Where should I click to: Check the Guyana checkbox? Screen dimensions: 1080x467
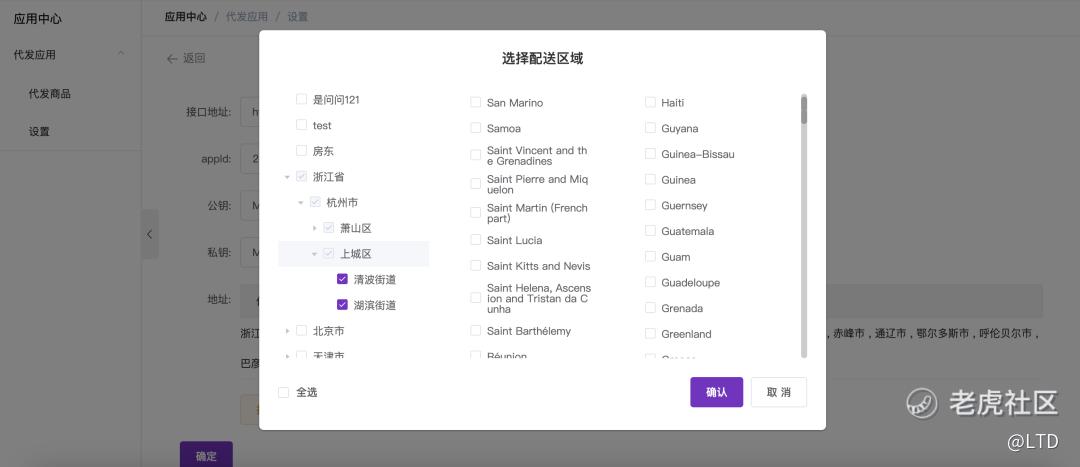coord(650,127)
